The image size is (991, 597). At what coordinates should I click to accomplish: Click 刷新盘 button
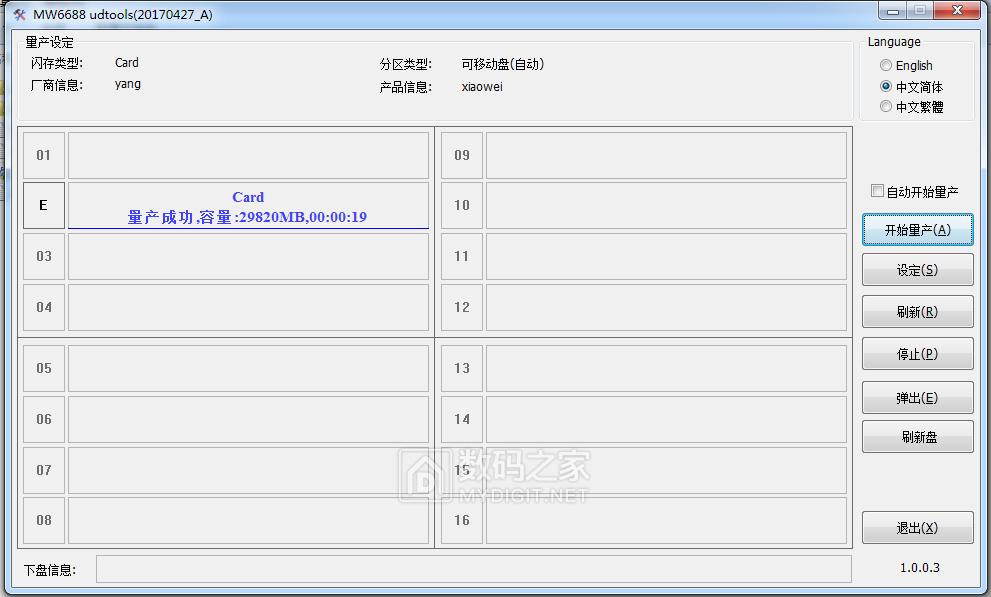pyautogui.click(x=918, y=437)
